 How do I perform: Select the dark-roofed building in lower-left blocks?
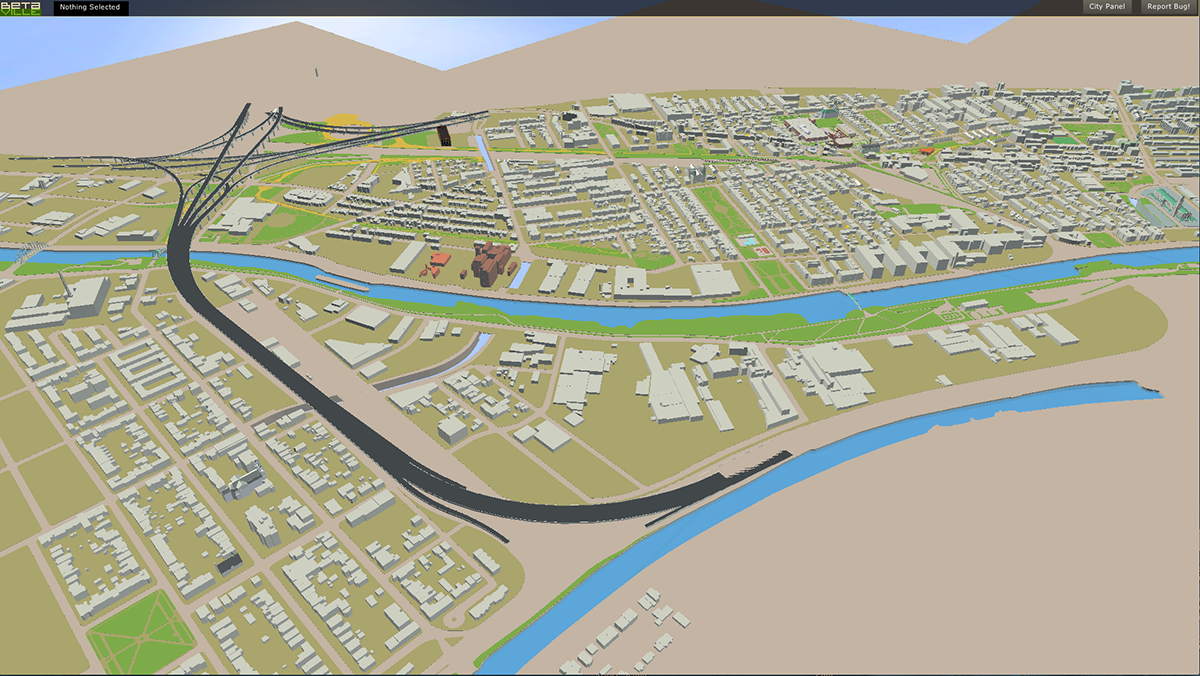(229, 563)
